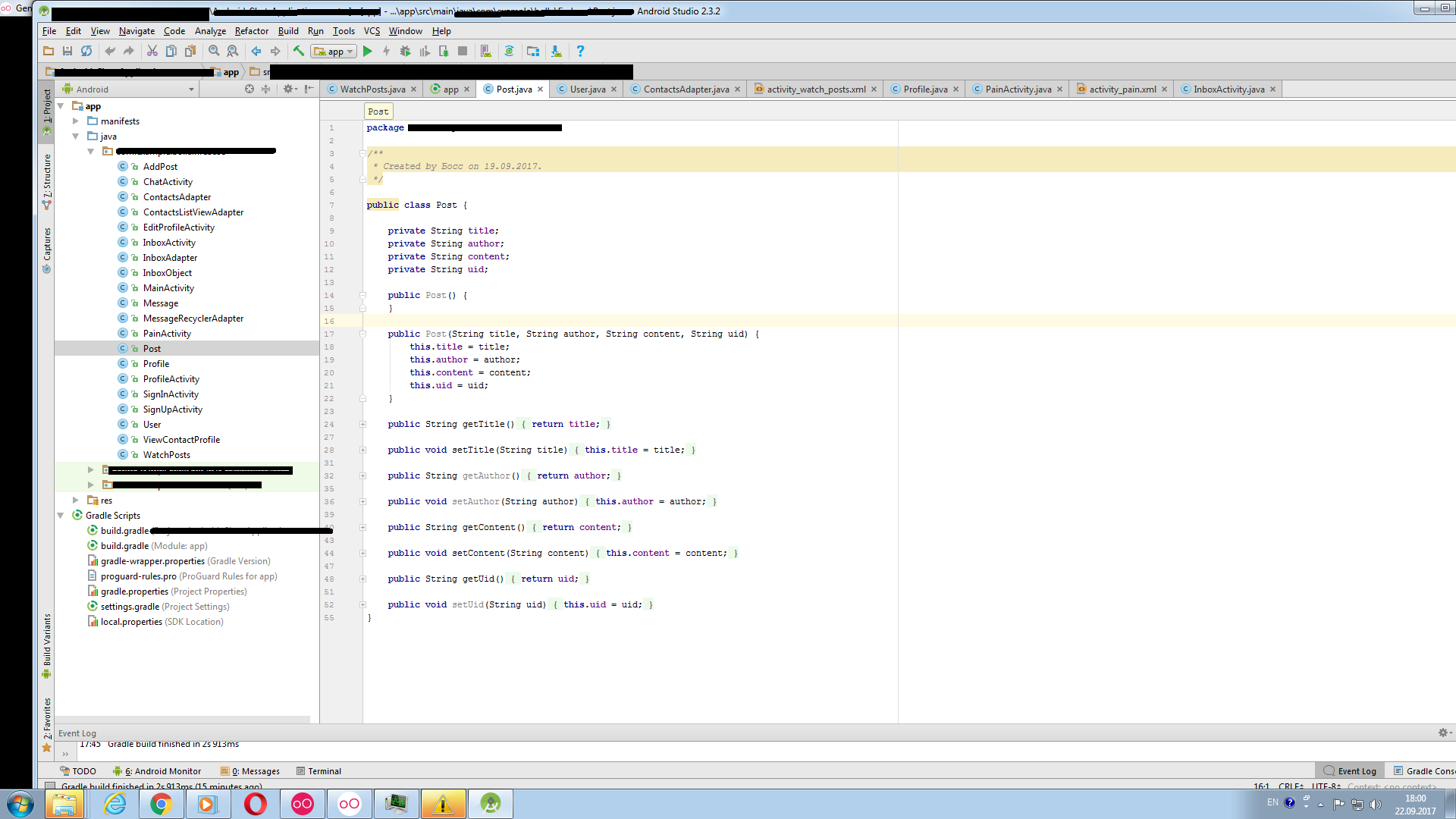Image resolution: width=1456 pixels, height=819 pixels.
Task: Click the Make Project hammer icon
Action: coord(299,51)
